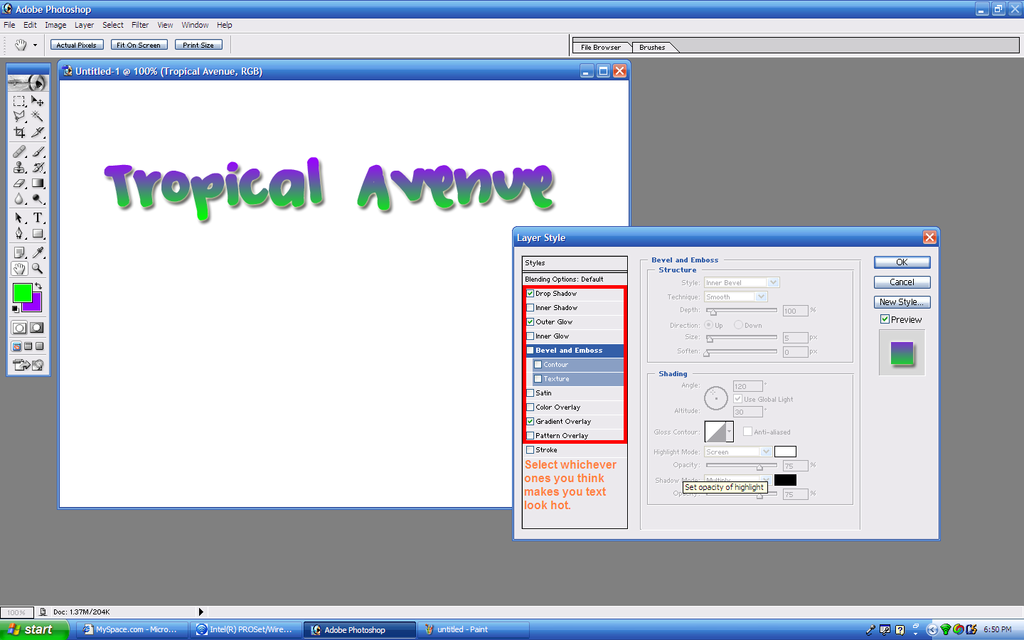Viewport: 1024px width, 640px height.
Task: Select the Type tool
Action: [x=38, y=218]
